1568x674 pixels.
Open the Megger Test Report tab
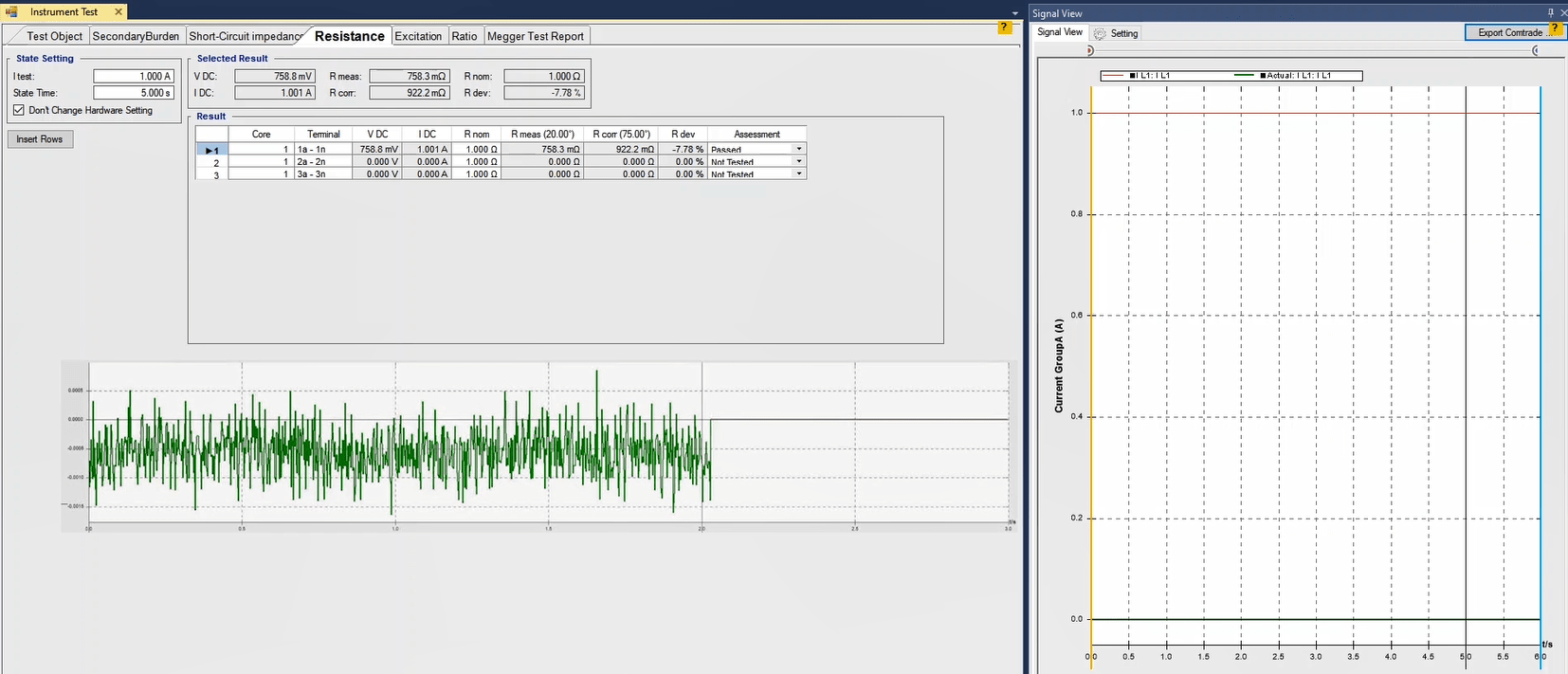(x=536, y=36)
